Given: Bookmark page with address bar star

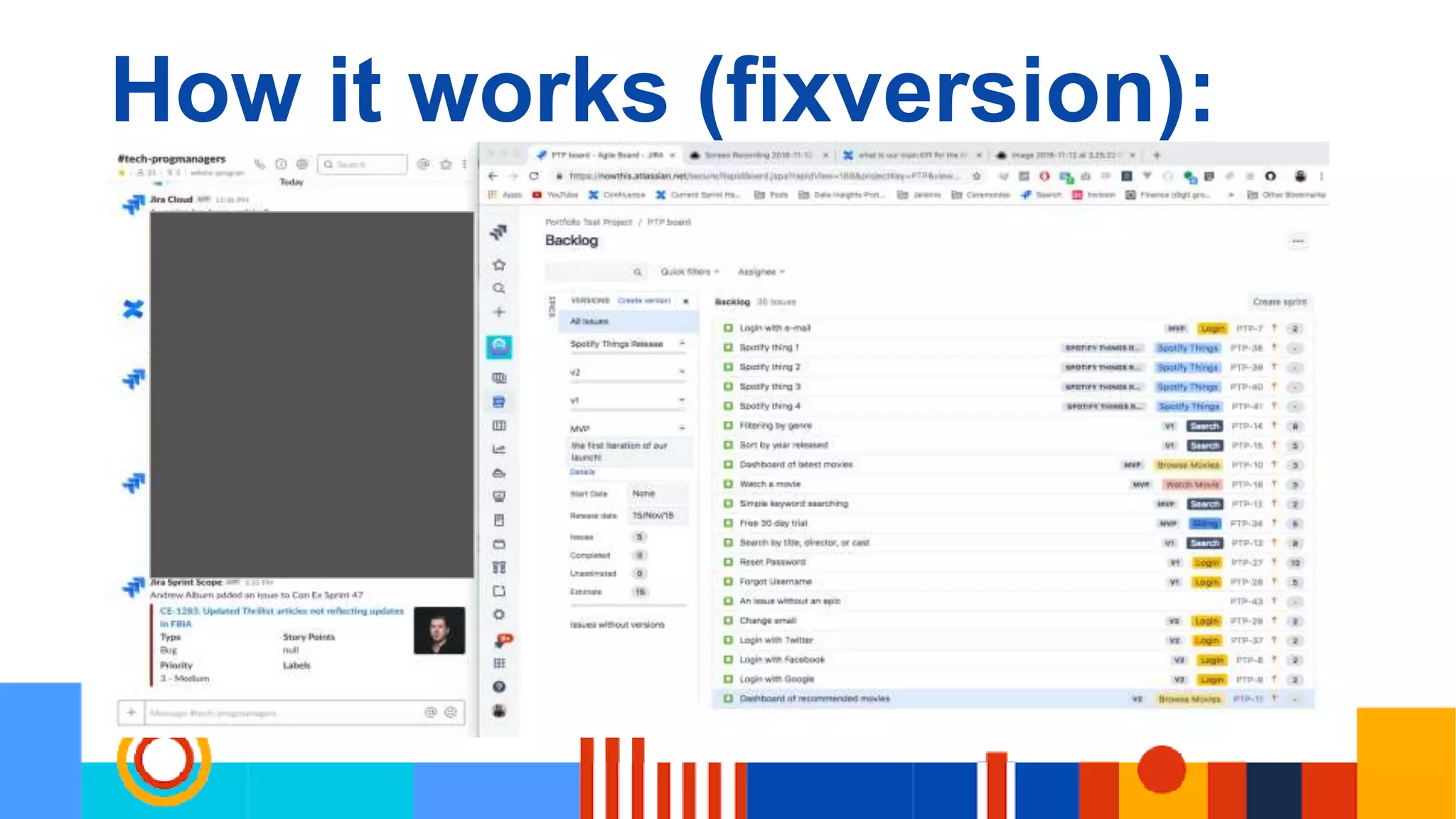Looking at the screenshot, I should pyautogui.click(x=977, y=176).
